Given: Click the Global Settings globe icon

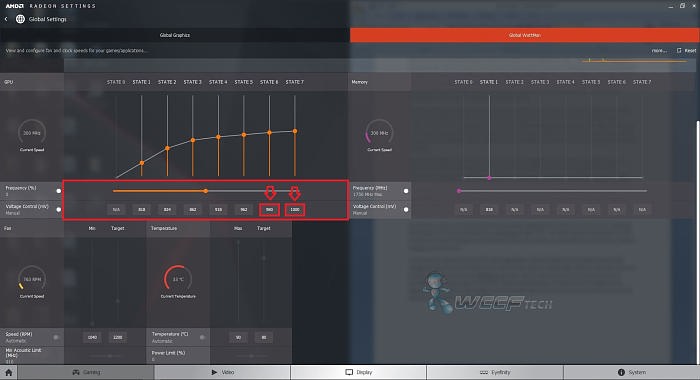Looking at the screenshot, I should (20, 19).
